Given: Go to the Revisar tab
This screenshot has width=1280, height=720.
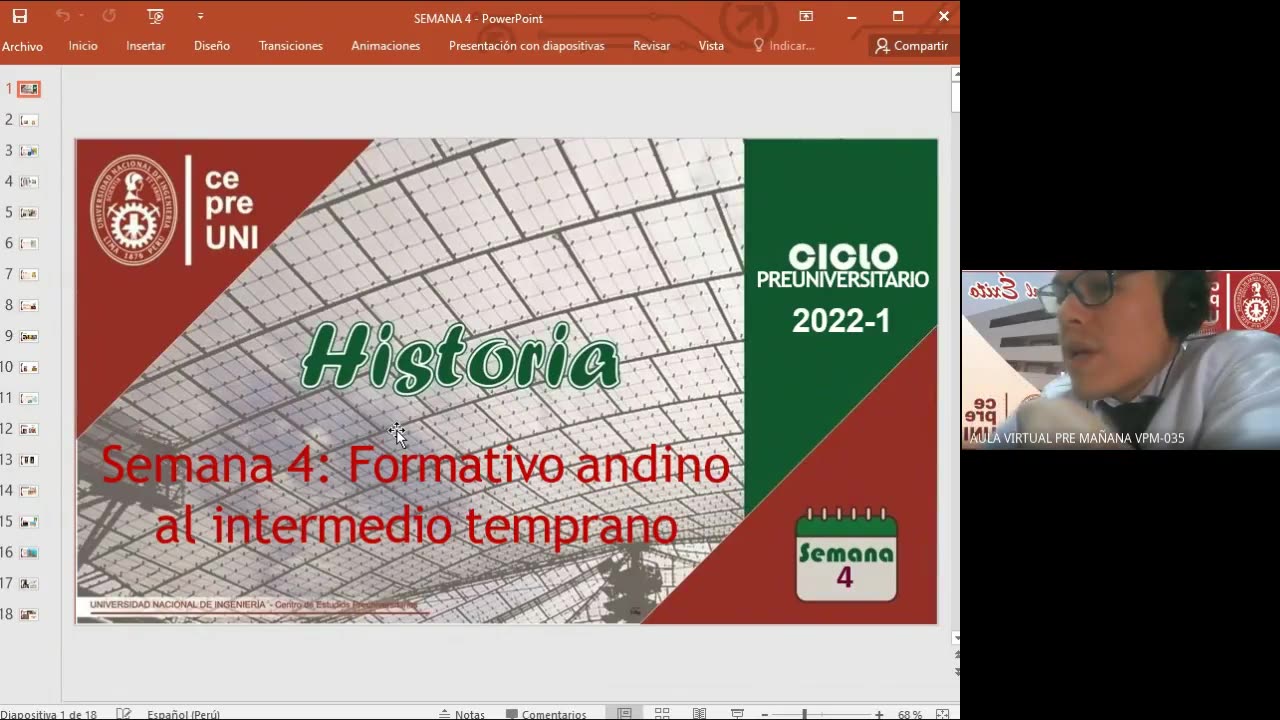Looking at the screenshot, I should click(x=652, y=46).
